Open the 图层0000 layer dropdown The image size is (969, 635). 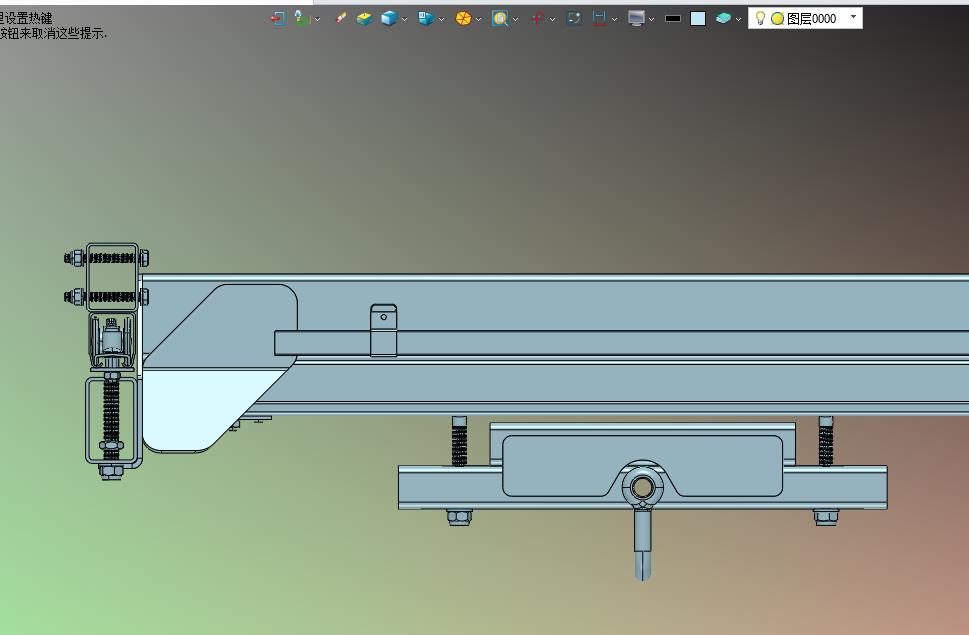tap(853, 17)
